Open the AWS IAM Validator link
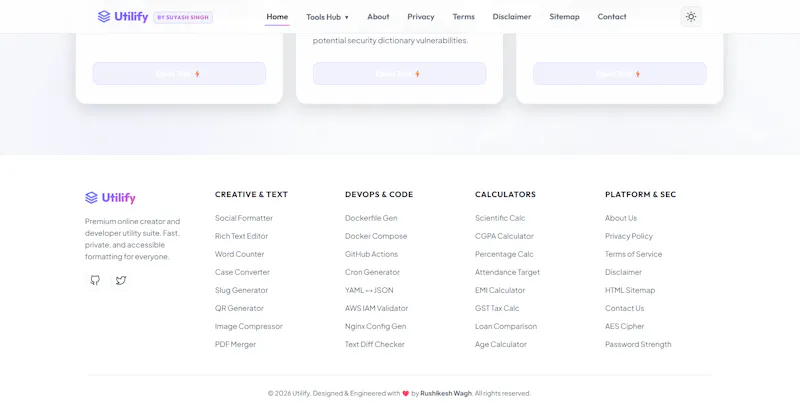Image resolution: width=800 pixels, height=412 pixels. [x=377, y=308]
